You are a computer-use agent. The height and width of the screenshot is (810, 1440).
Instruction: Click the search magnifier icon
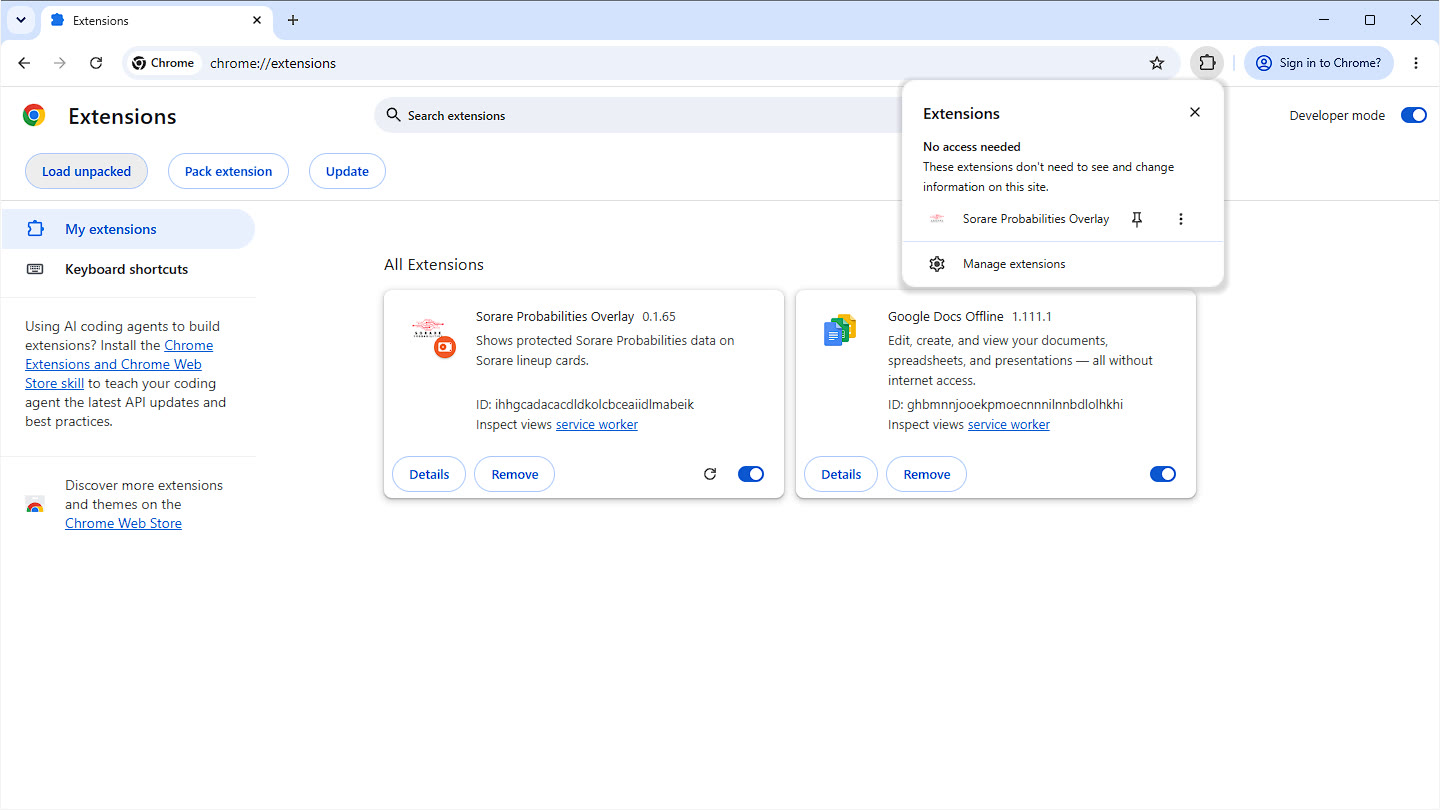pyautogui.click(x=393, y=115)
